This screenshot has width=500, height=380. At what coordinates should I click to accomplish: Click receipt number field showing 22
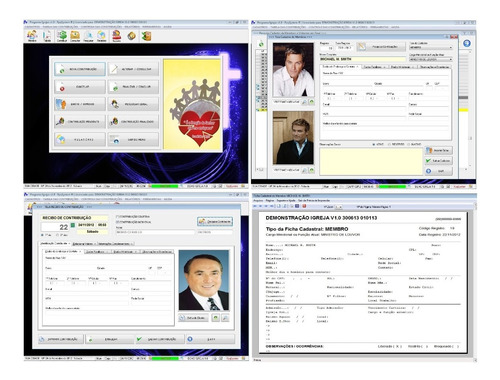(x=55, y=227)
